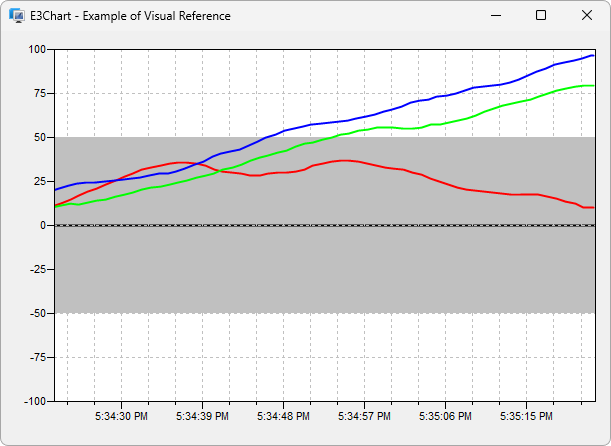Click the -50 label on the vertical axis
This screenshot has width=611, height=446.
(x=39, y=314)
